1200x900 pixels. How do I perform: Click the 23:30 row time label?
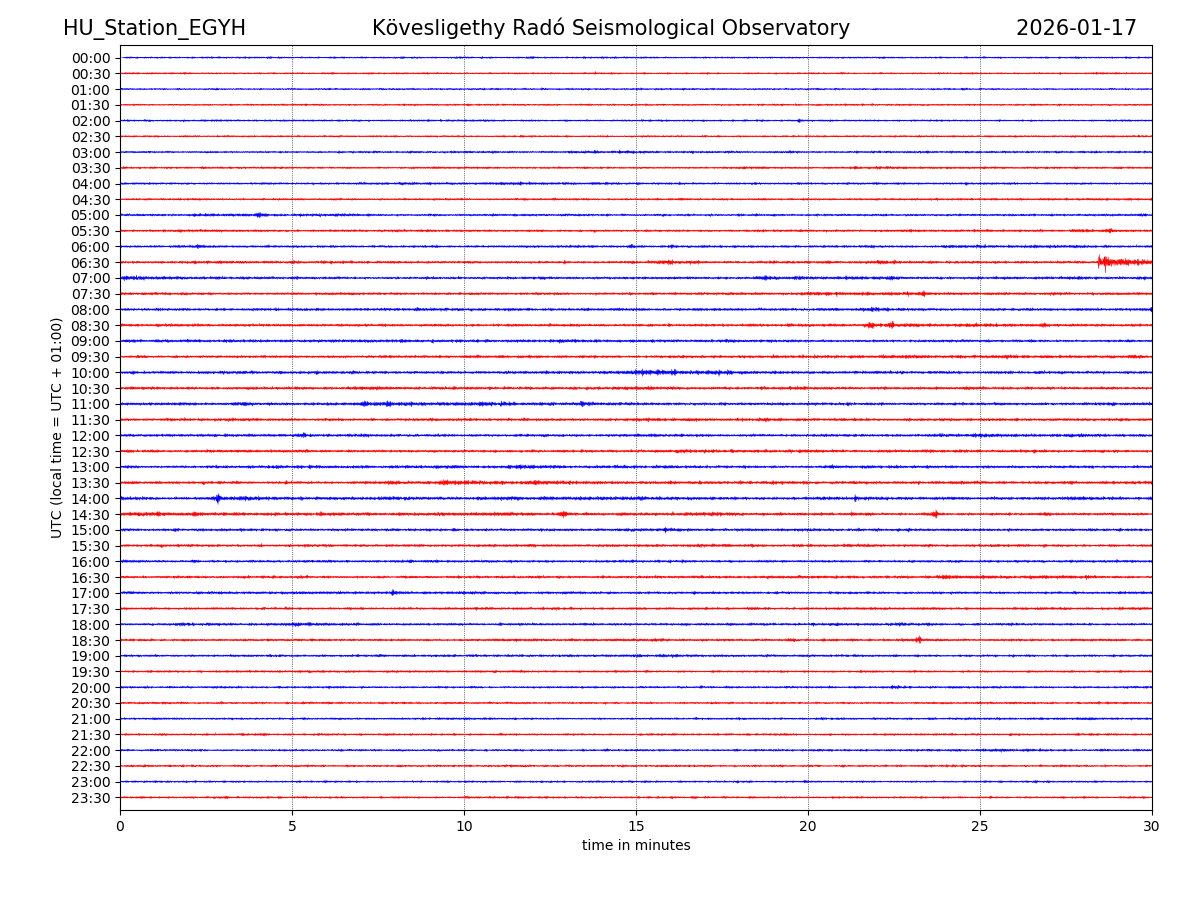90,798
